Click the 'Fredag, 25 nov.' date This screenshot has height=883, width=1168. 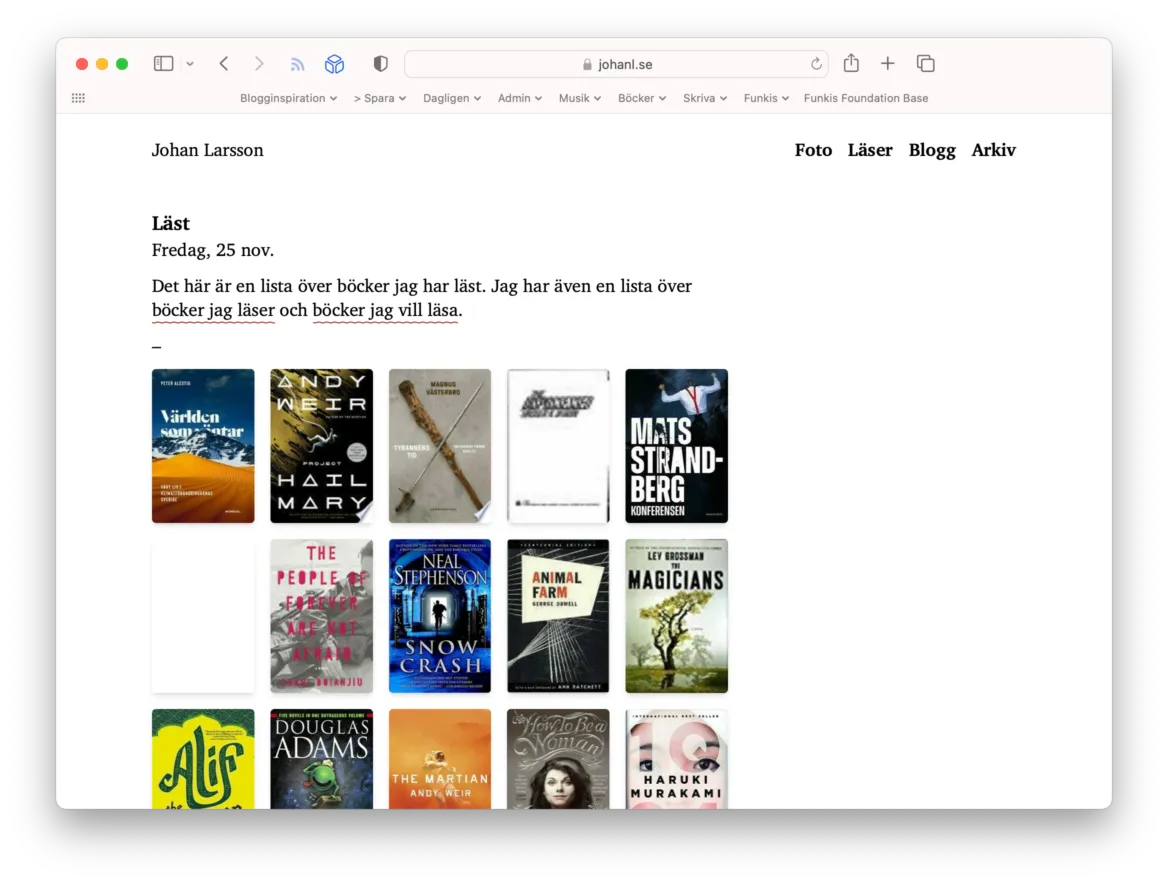pyautogui.click(x=213, y=250)
